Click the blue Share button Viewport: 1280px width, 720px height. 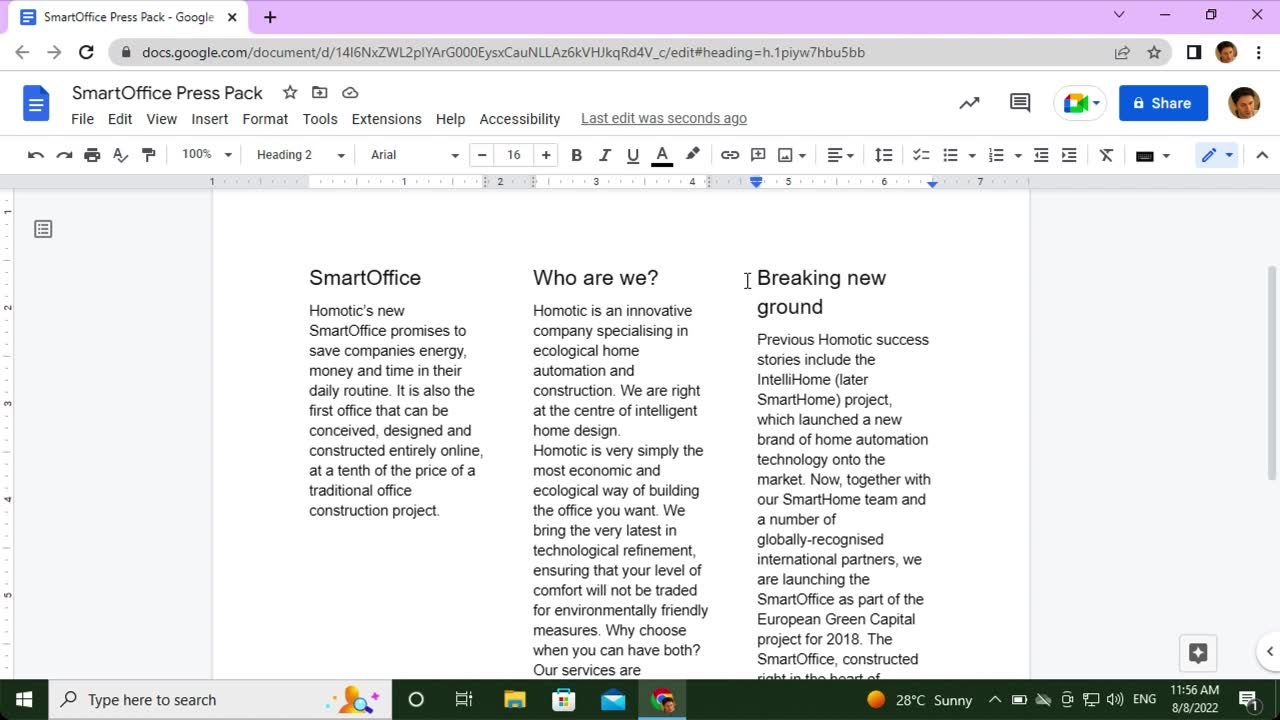(x=1163, y=103)
